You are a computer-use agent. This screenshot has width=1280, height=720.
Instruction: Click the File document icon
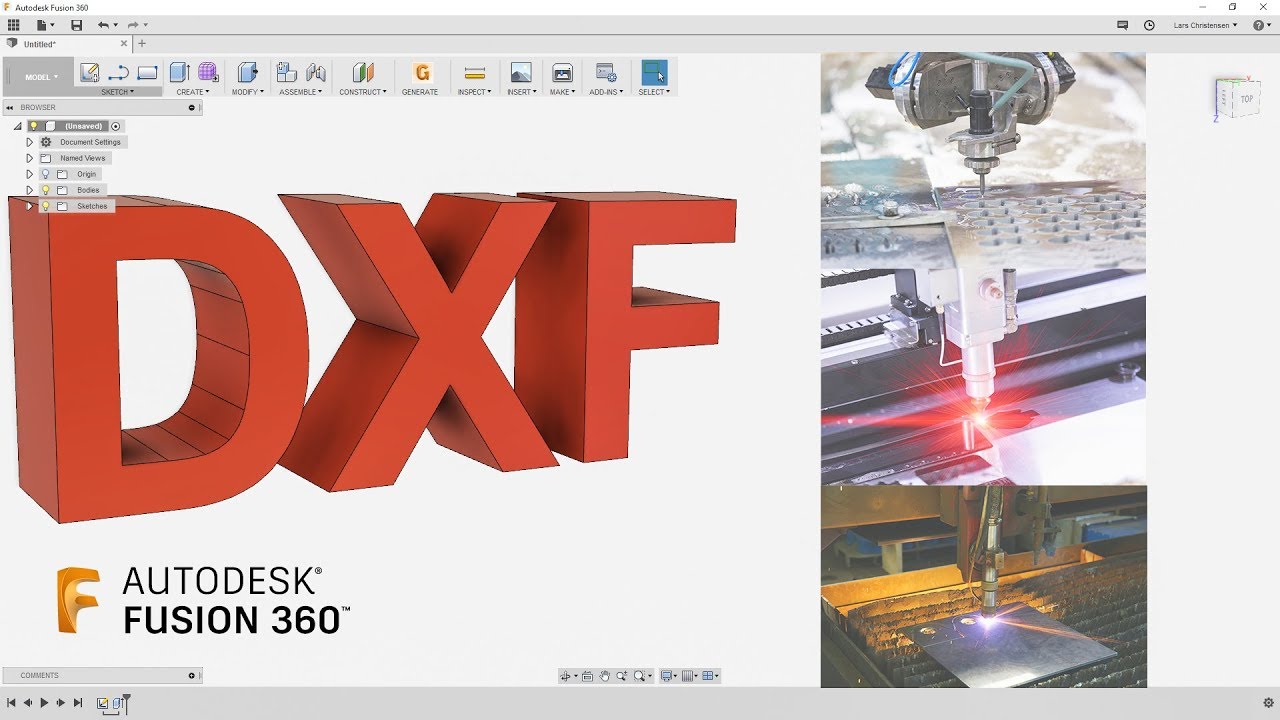tap(42, 25)
